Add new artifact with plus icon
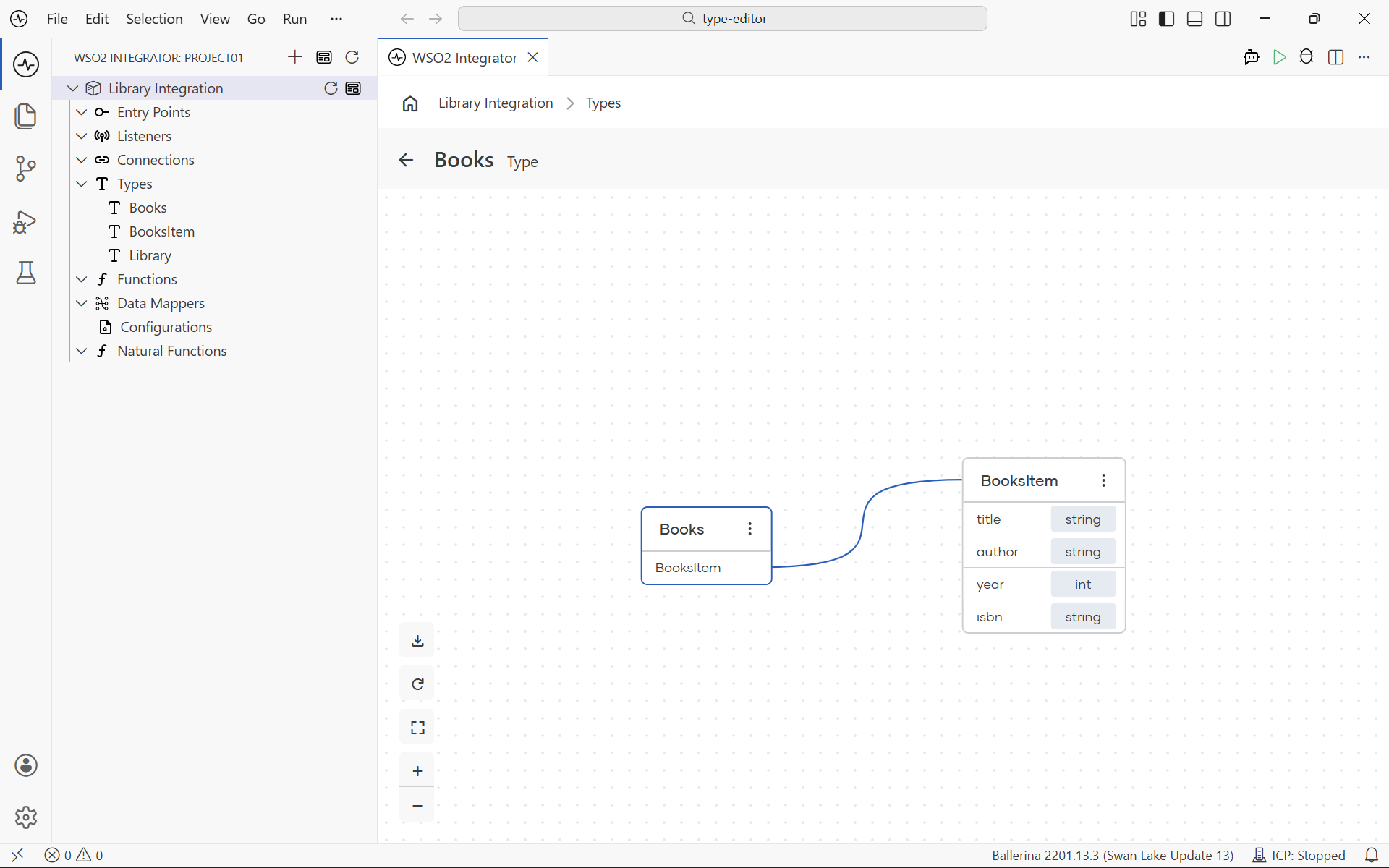 coord(295,57)
